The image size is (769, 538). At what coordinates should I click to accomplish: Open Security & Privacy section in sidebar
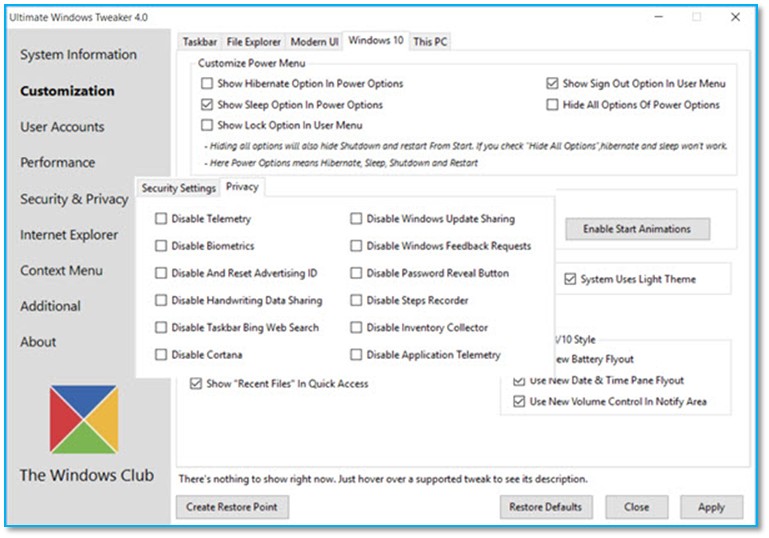[x=74, y=199]
